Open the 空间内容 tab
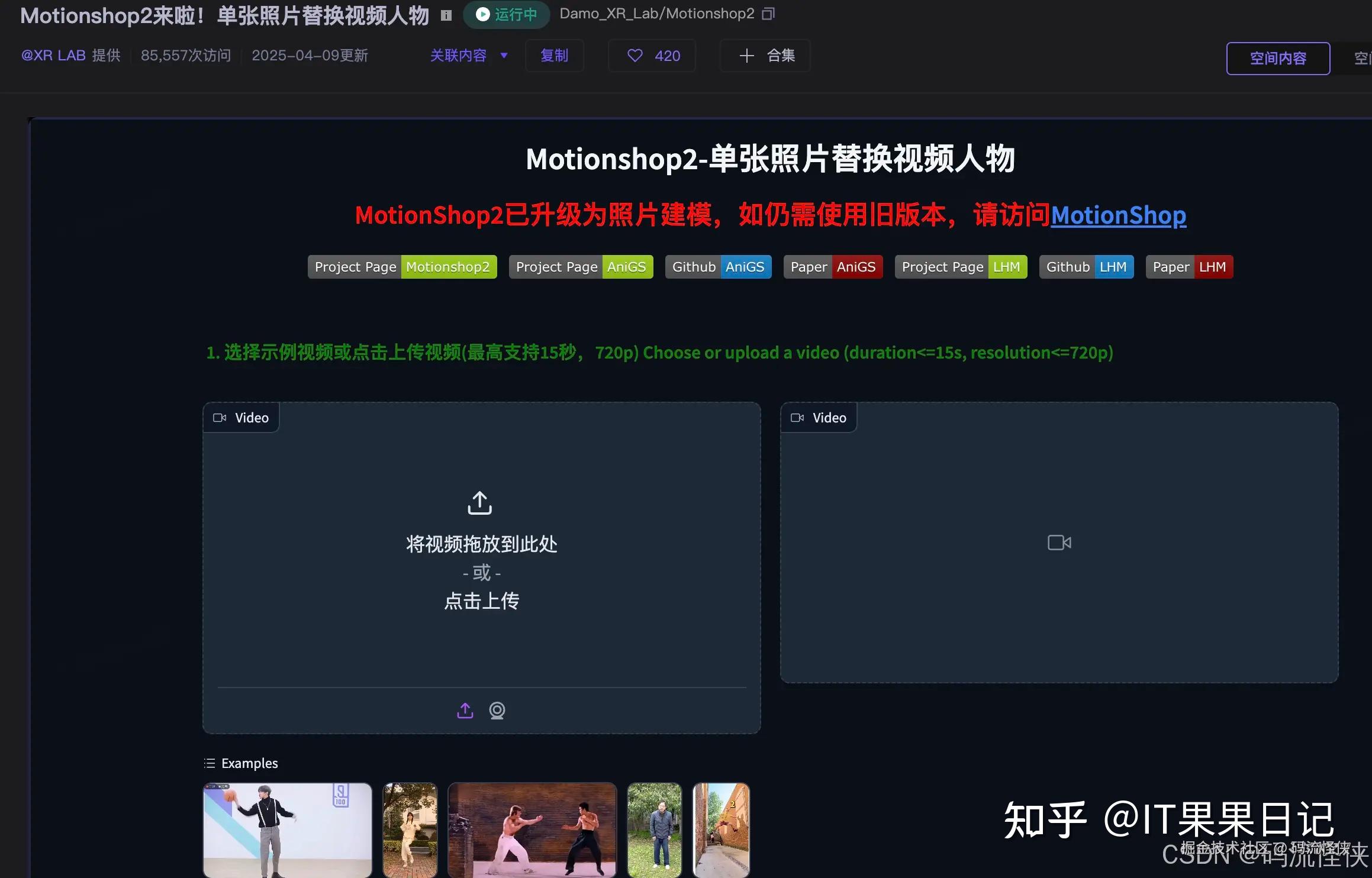 [x=1277, y=59]
